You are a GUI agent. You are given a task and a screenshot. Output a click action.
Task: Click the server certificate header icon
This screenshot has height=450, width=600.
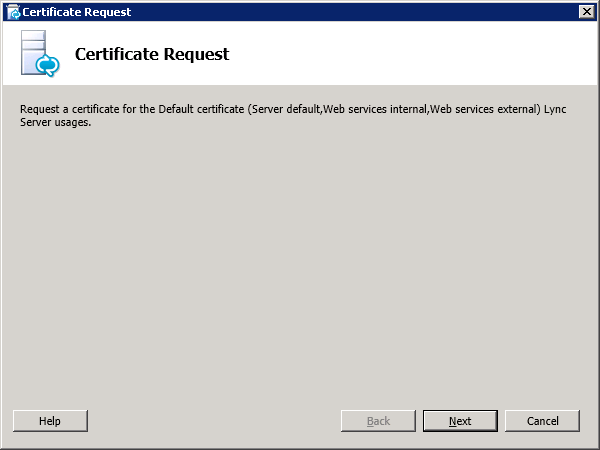click(x=40, y=54)
